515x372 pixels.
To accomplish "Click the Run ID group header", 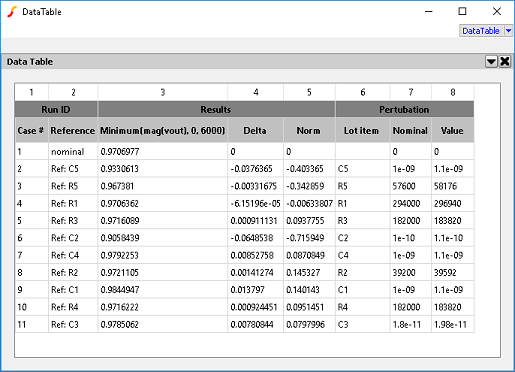I will coord(56,109).
